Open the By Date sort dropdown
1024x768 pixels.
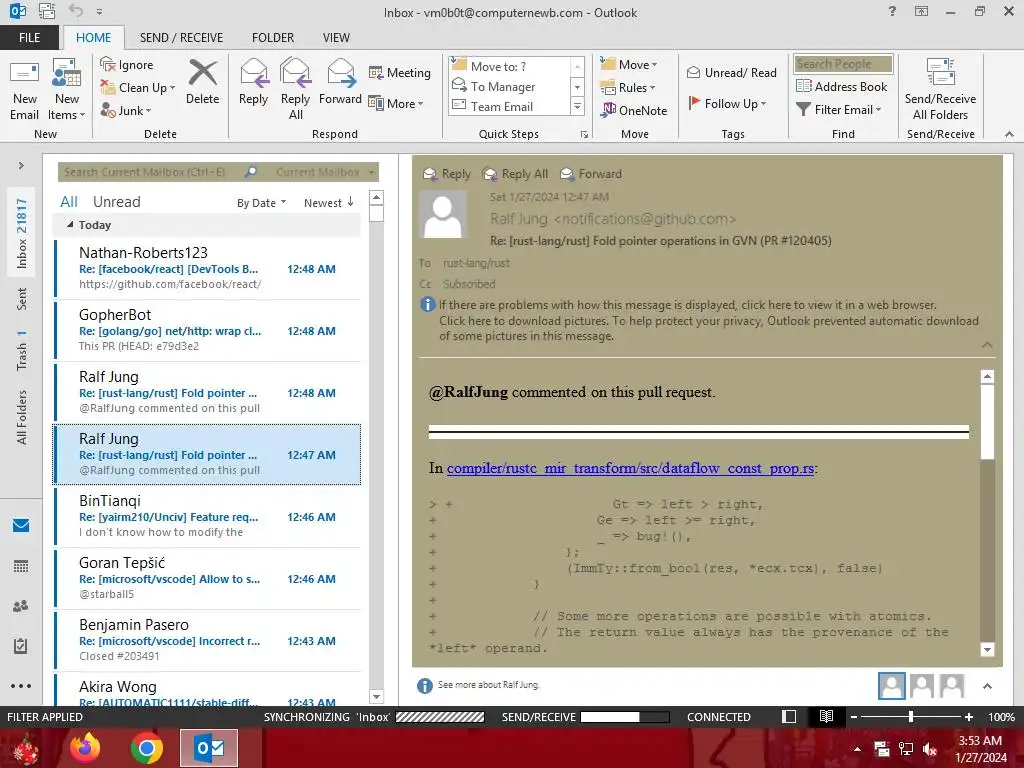(261, 203)
